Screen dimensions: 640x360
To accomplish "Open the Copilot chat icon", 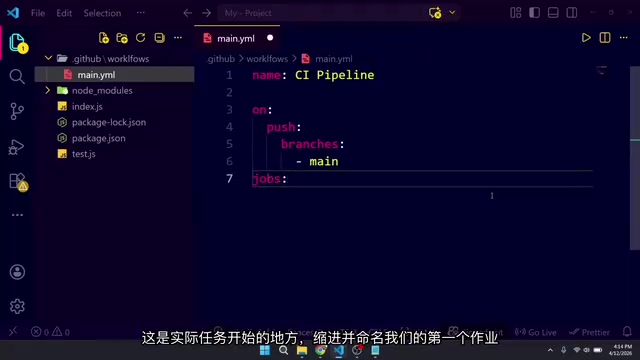I will click(435, 13).
